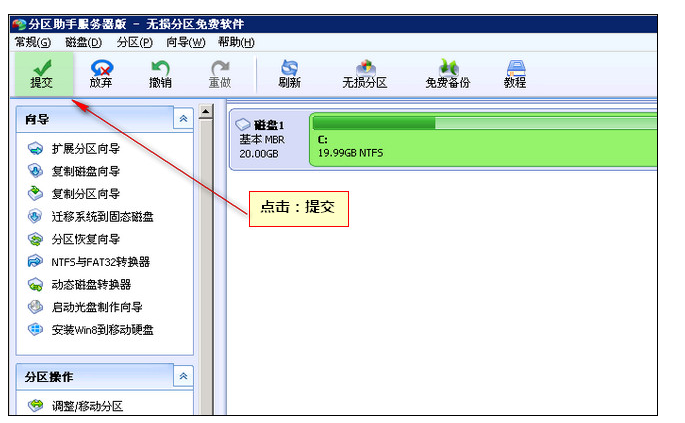This screenshot has width=685, height=423.
Task: Open the 教程 (Tutorial) icon
Action: coord(515,73)
